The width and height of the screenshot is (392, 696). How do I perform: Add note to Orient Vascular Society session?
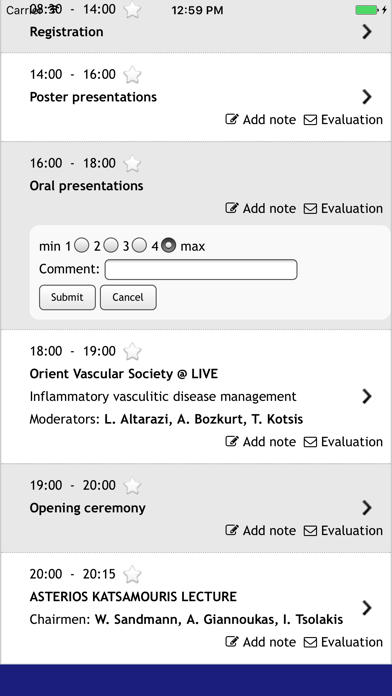click(261, 442)
